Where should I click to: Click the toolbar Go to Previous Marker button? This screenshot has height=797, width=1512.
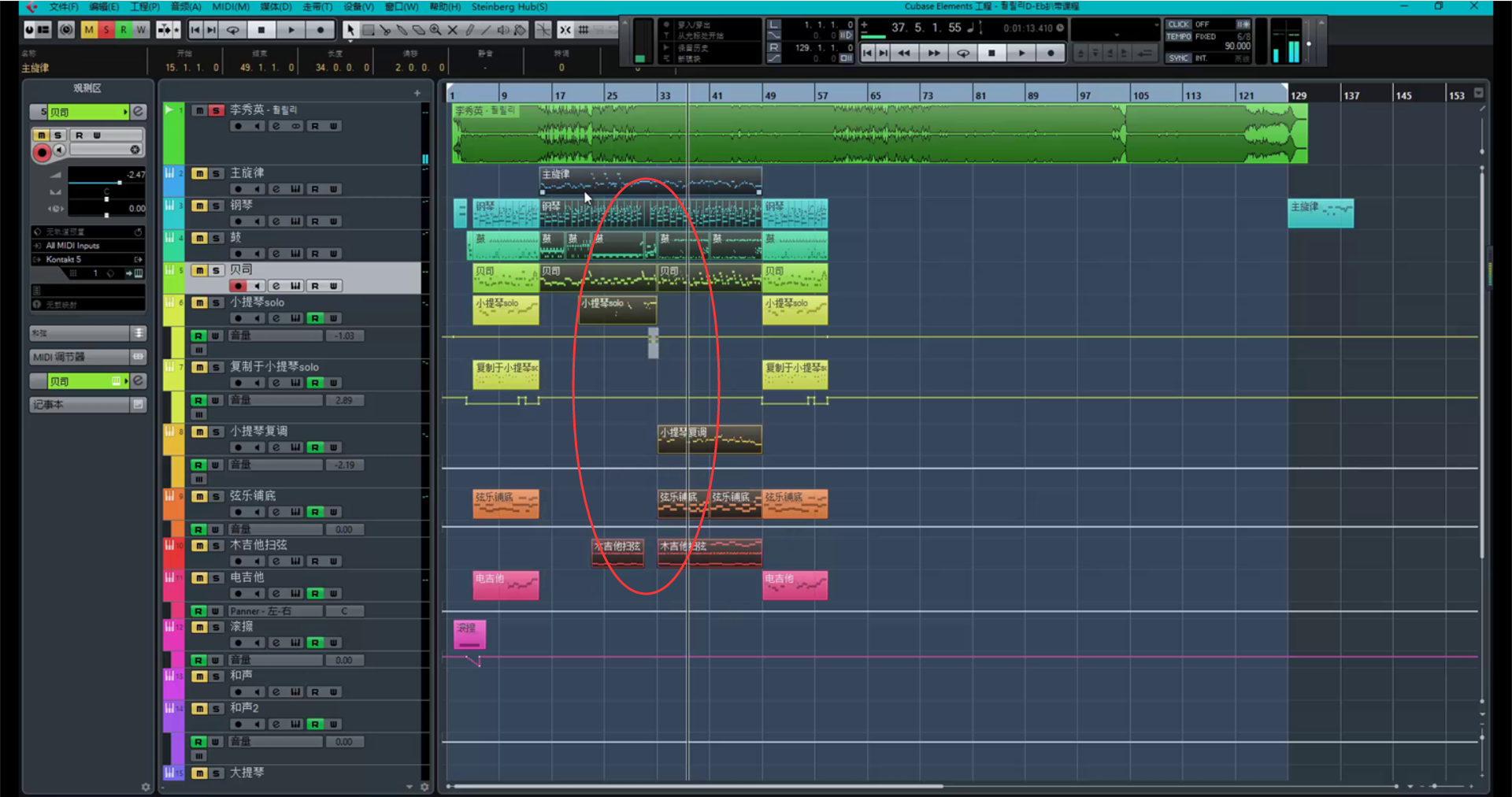point(195,30)
